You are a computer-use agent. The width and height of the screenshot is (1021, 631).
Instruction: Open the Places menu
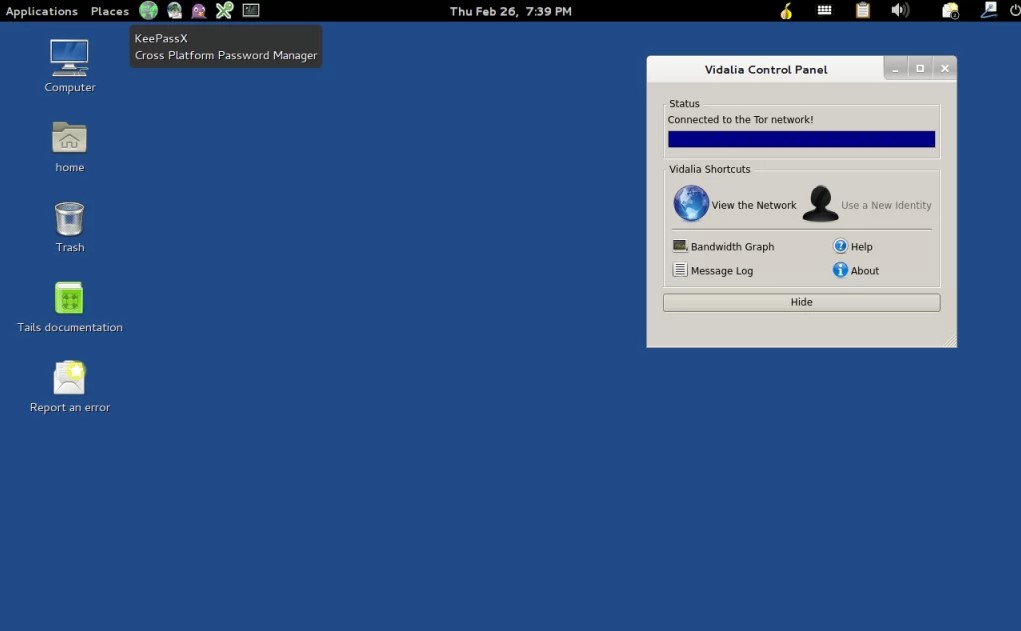[109, 11]
